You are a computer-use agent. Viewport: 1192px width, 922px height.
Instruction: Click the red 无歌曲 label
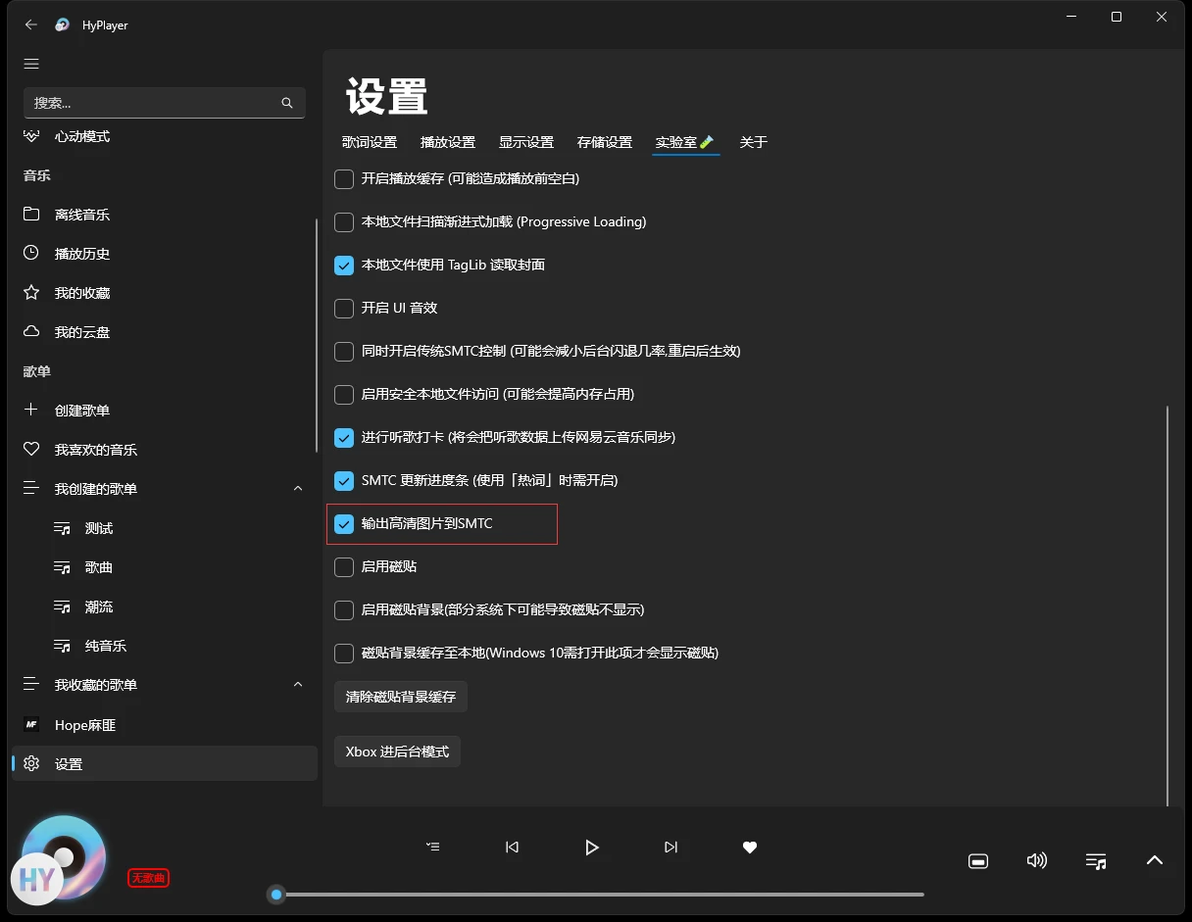point(148,878)
